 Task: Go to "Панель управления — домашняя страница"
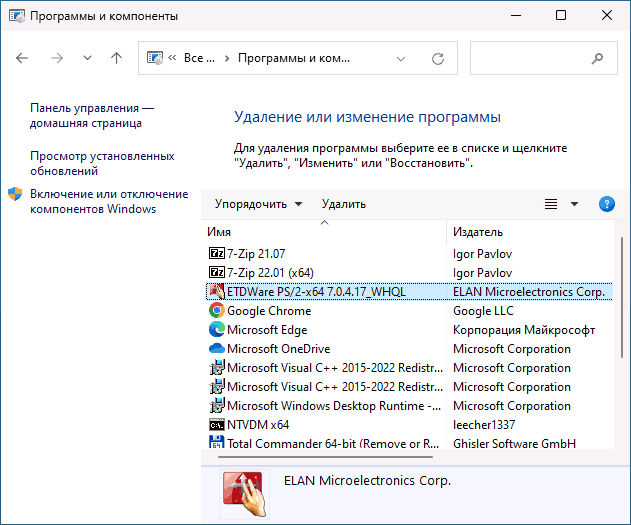coord(92,115)
